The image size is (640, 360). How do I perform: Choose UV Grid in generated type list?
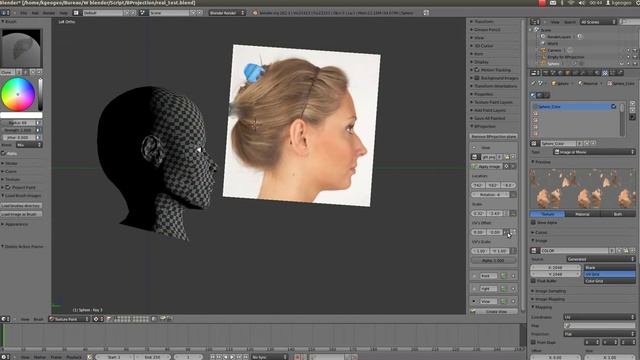[610, 274]
